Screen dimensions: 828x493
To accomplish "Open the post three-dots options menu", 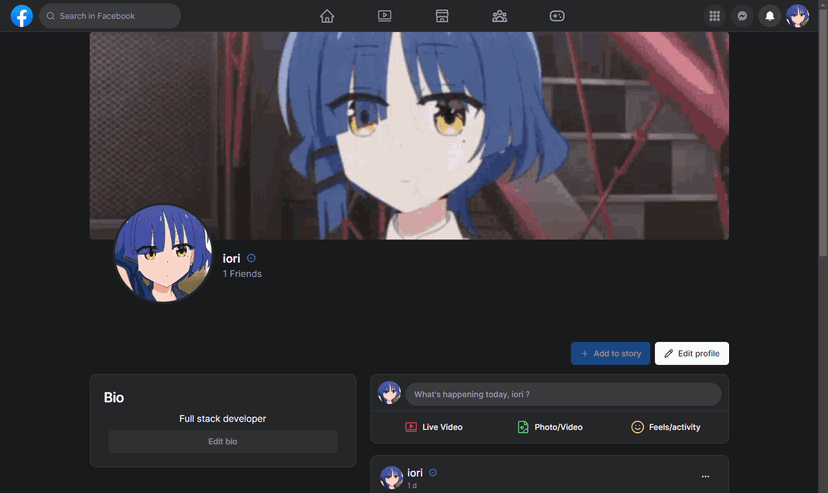I will [705, 476].
